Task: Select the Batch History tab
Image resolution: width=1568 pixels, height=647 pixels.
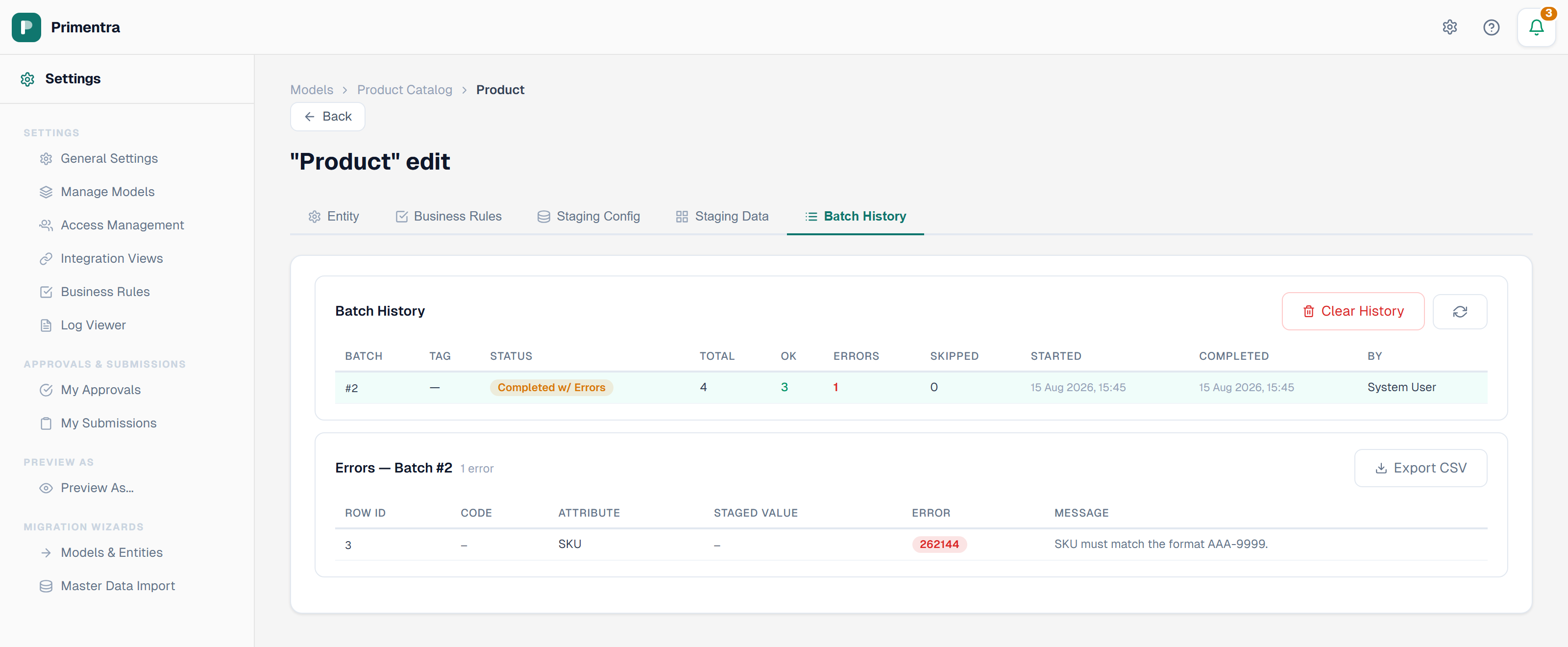Action: tap(855, 216)
